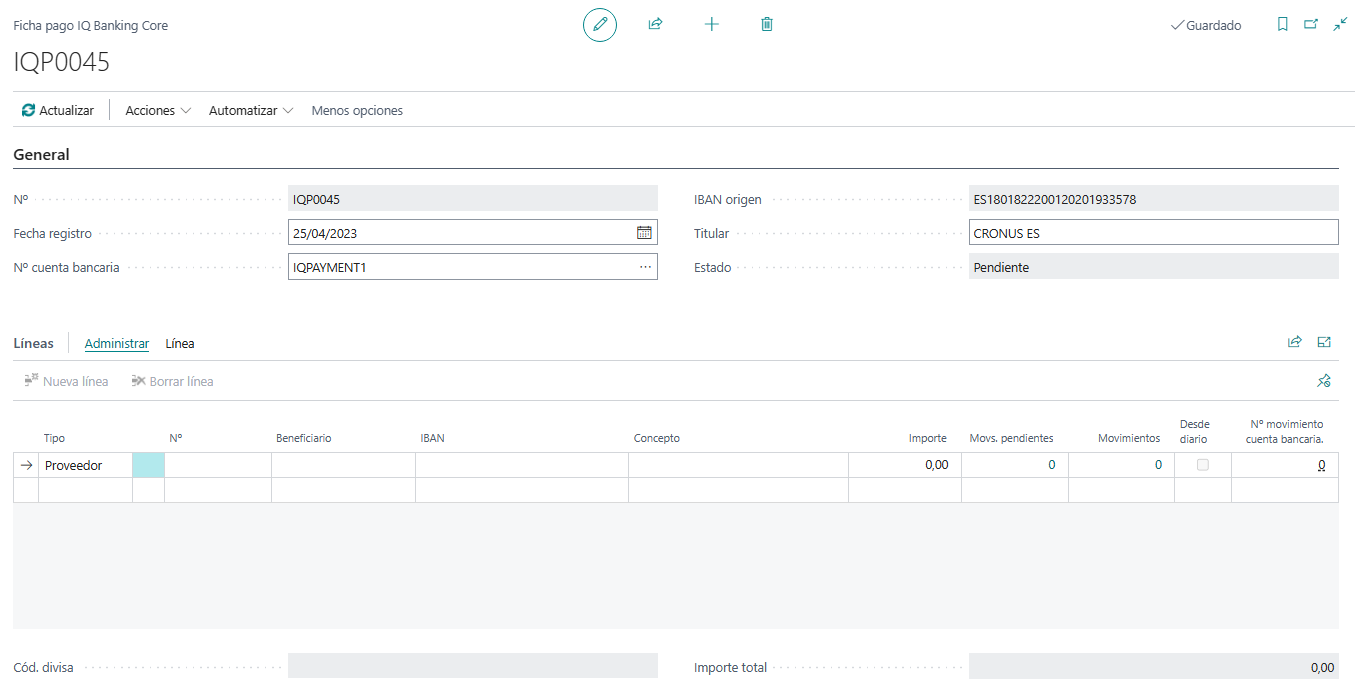
Task: Click the share icon in header
Action: (x=656, y=24)
